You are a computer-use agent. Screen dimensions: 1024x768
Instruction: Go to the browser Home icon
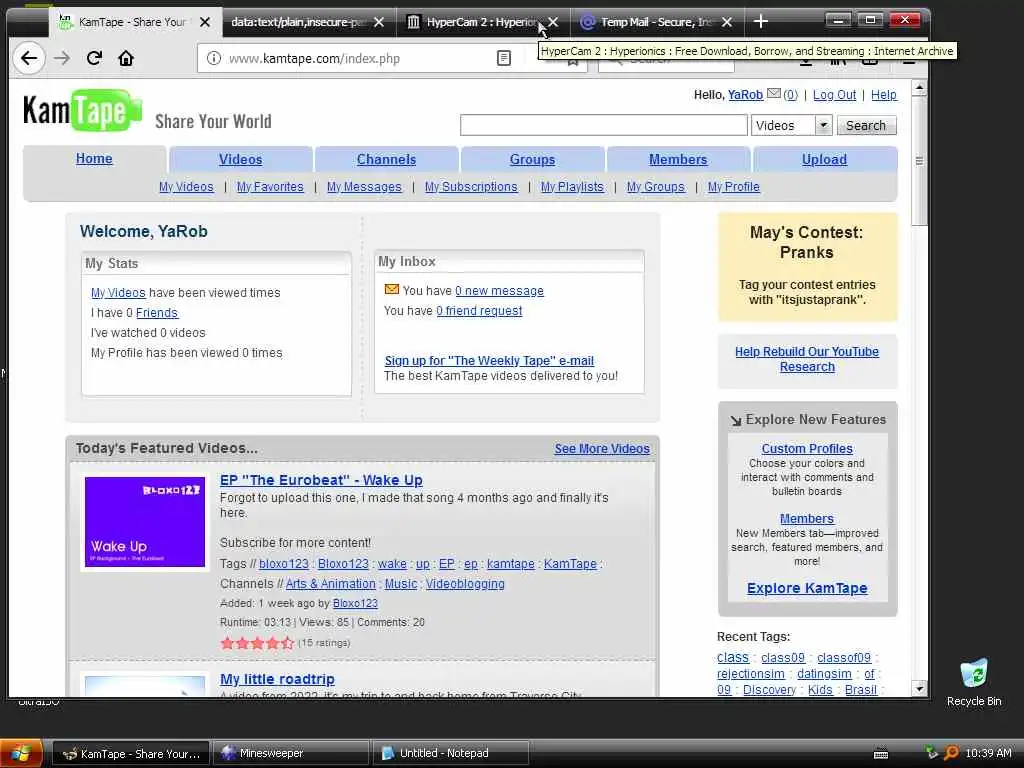tap(126, 58)
